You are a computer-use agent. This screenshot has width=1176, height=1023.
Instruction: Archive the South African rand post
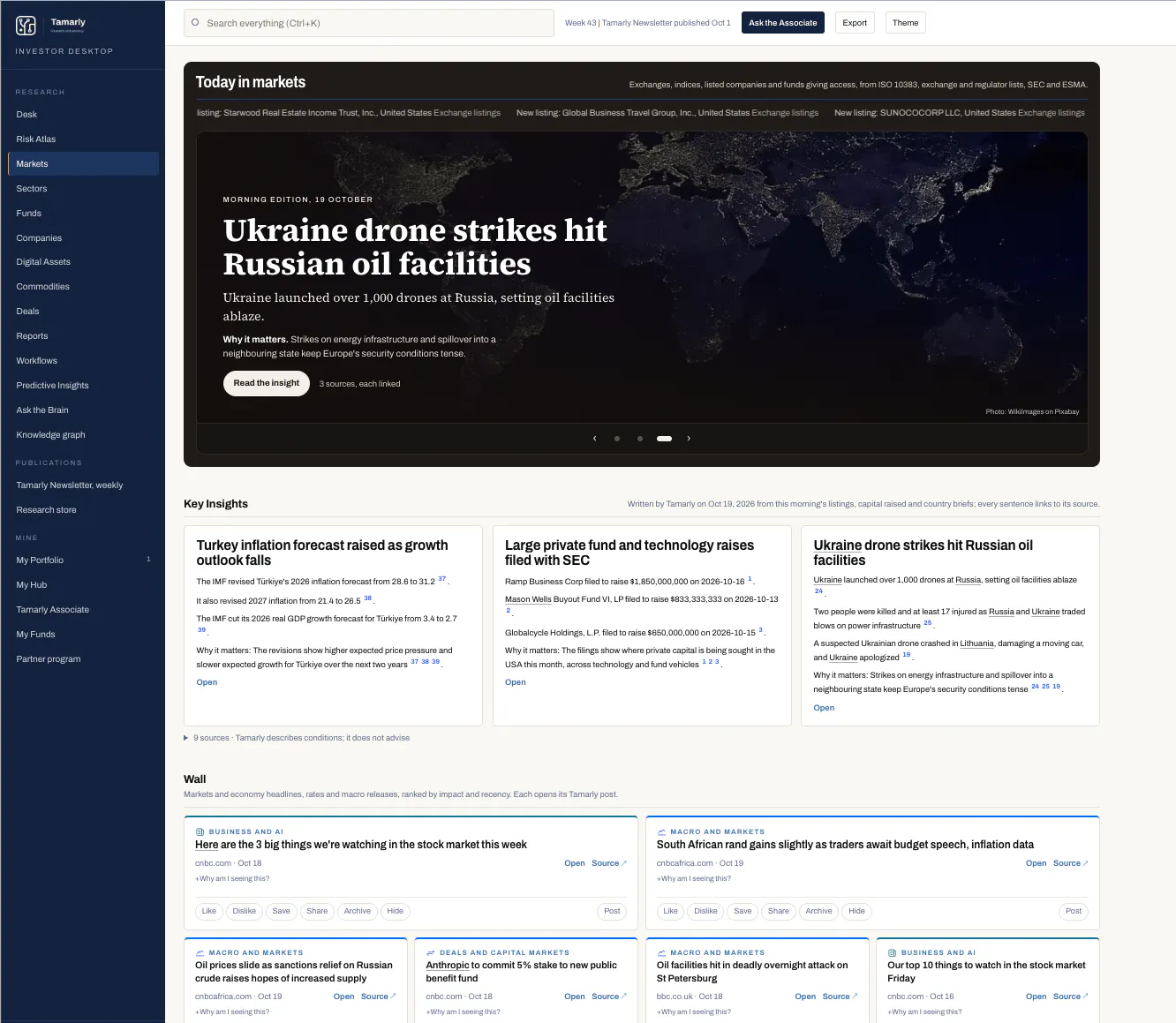tap(819, 911)
